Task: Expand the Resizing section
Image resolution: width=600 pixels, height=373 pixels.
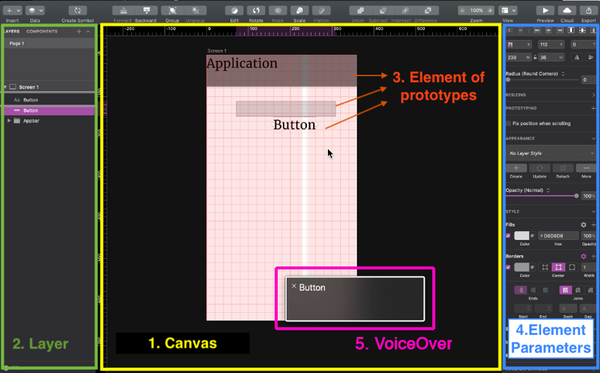Action: pyautogui.click(x=593, y=95)
